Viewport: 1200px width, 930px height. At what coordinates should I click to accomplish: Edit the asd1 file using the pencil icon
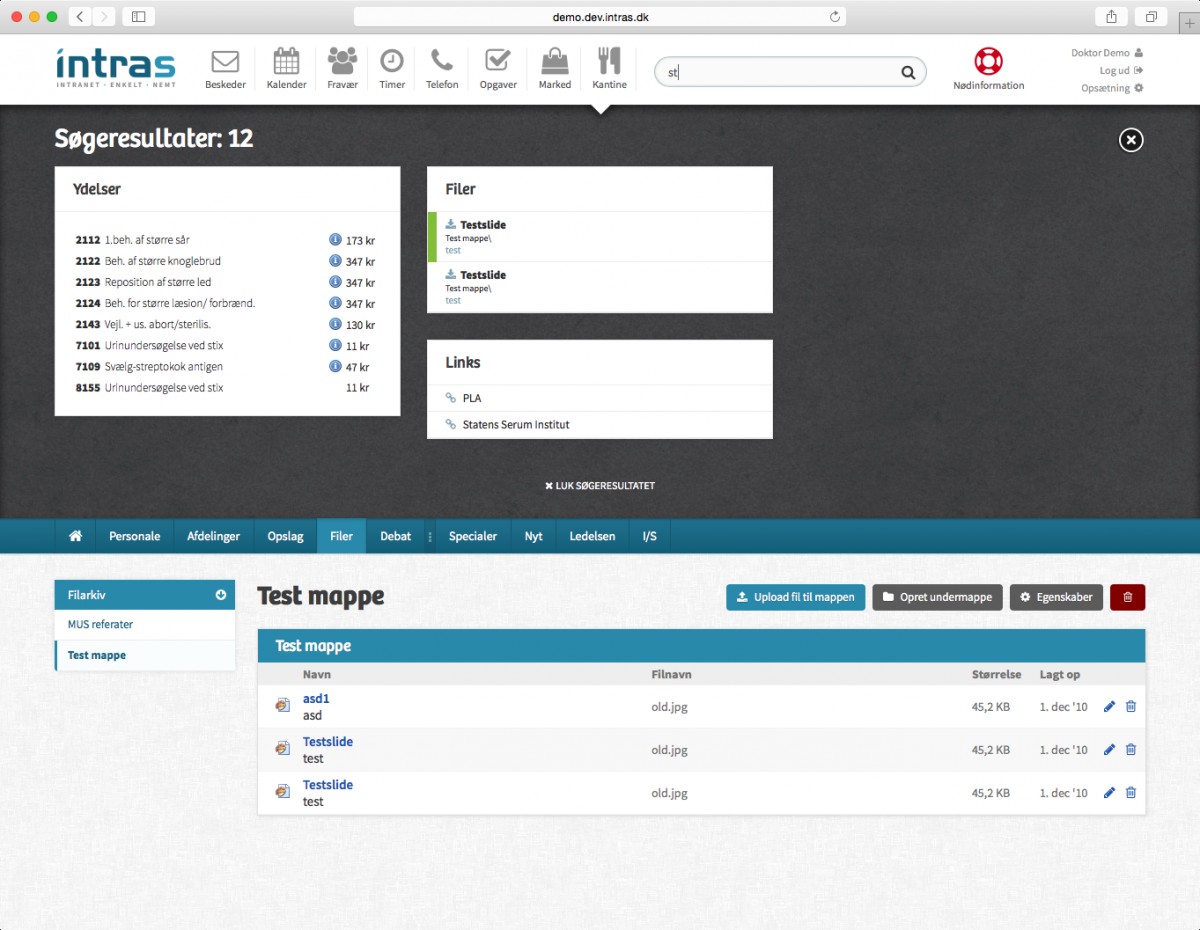tap(1108, 706)
